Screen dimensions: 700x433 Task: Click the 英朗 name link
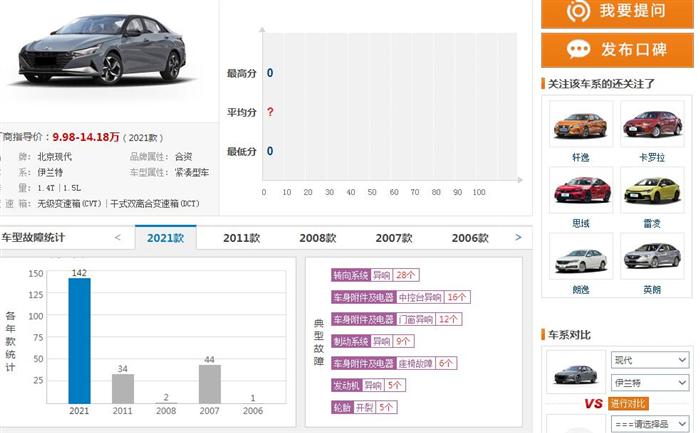652,290
